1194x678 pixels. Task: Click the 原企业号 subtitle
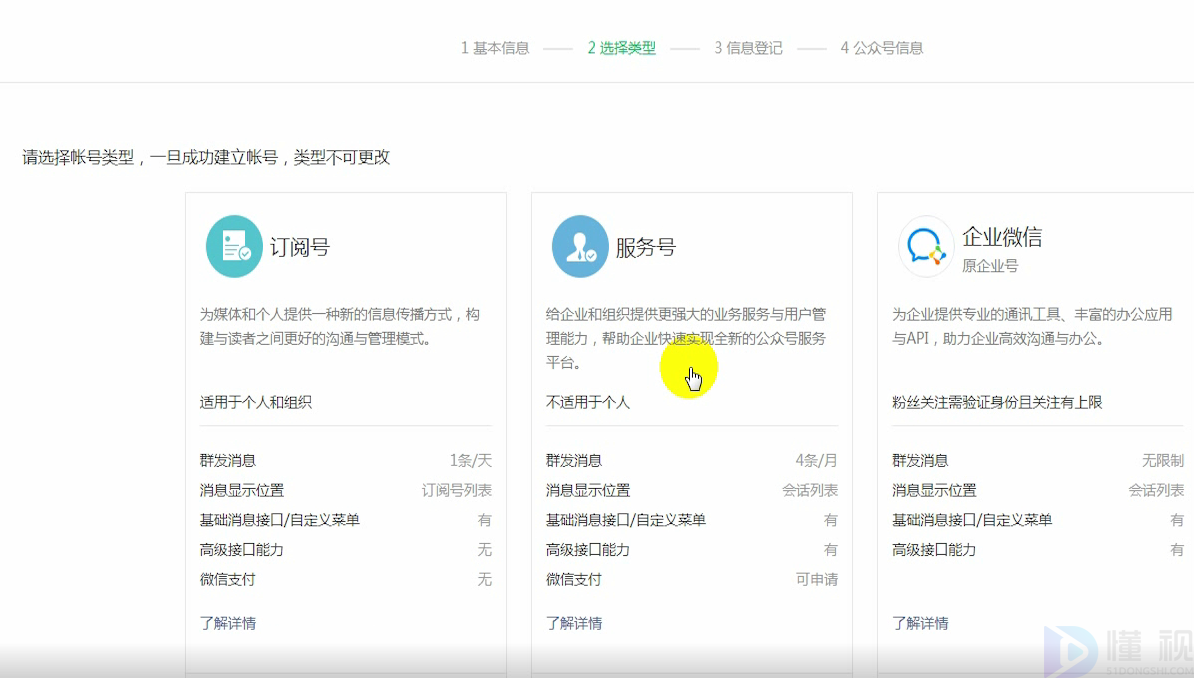[990, 266]
